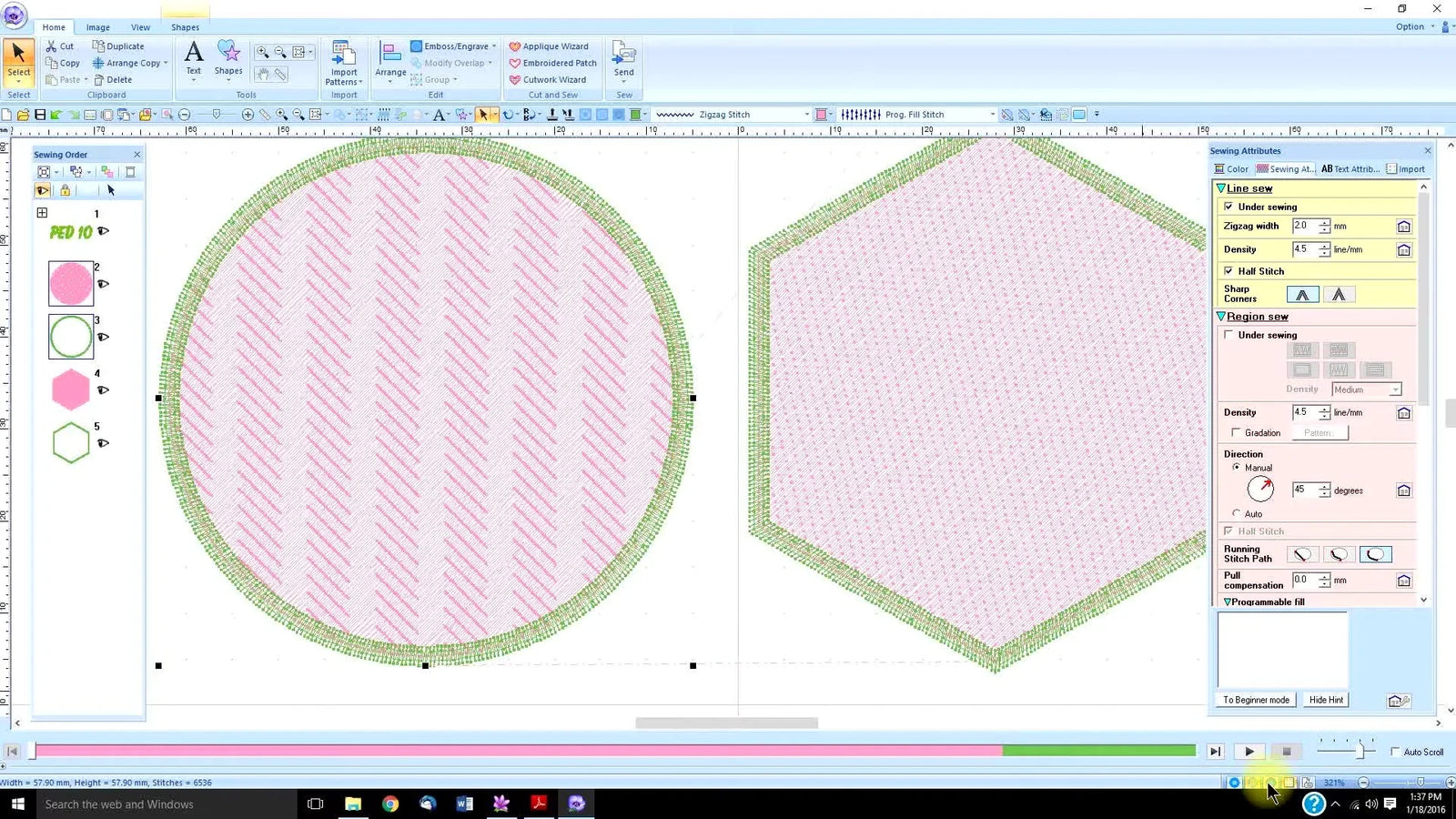
Task: Open the Zigzag Stitch type dropdown
Action: pos(804,114)
